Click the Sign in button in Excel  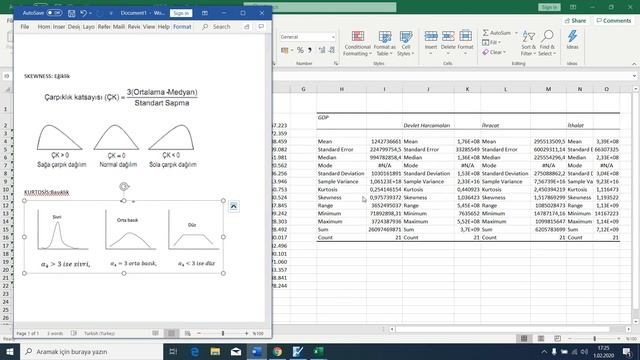click(549, 7)
